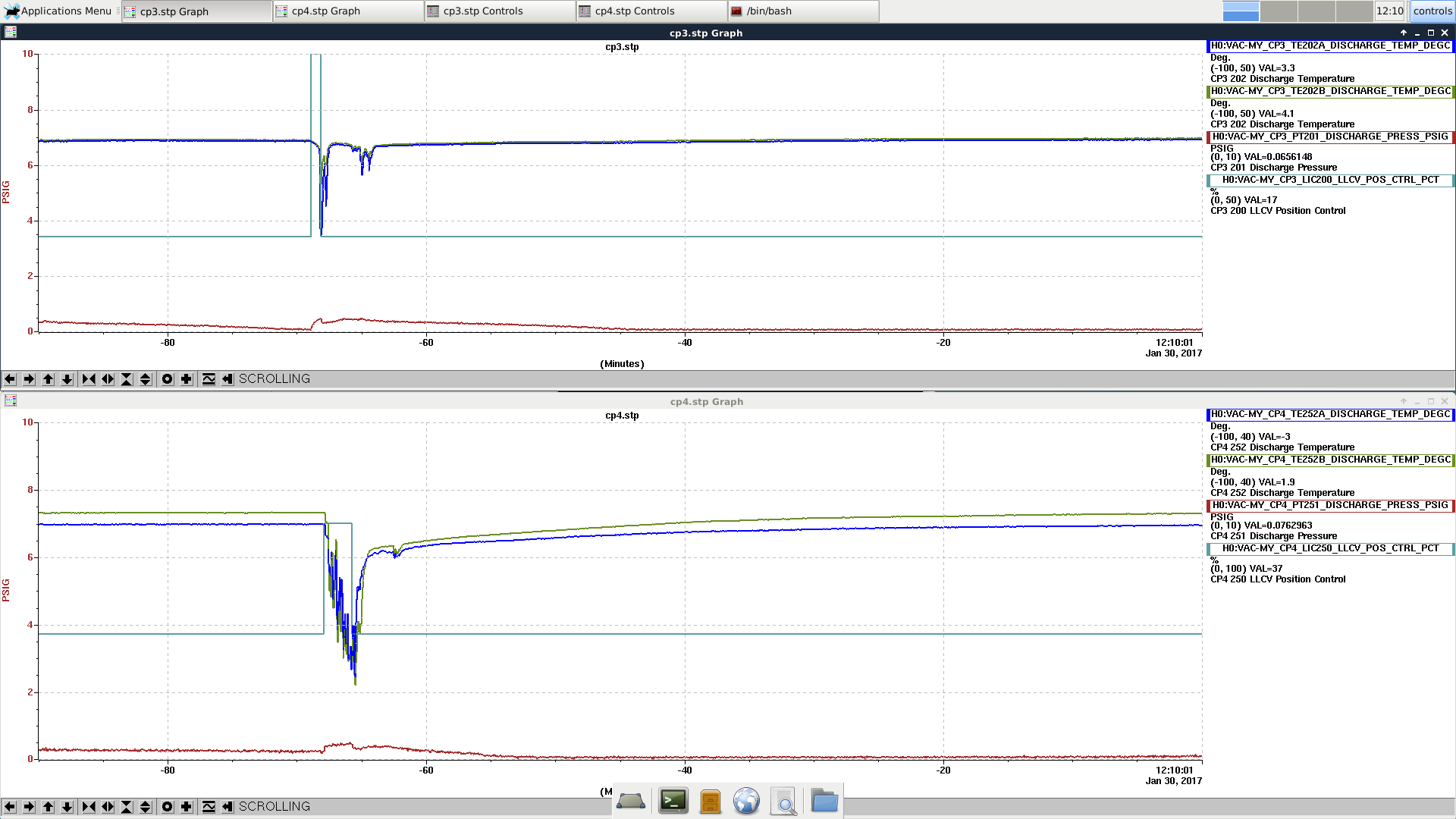The height and width of the screenshot is (819, 1456).
Task: Pan down in cp4.stp graph toolbar
Action: (67, 807)
